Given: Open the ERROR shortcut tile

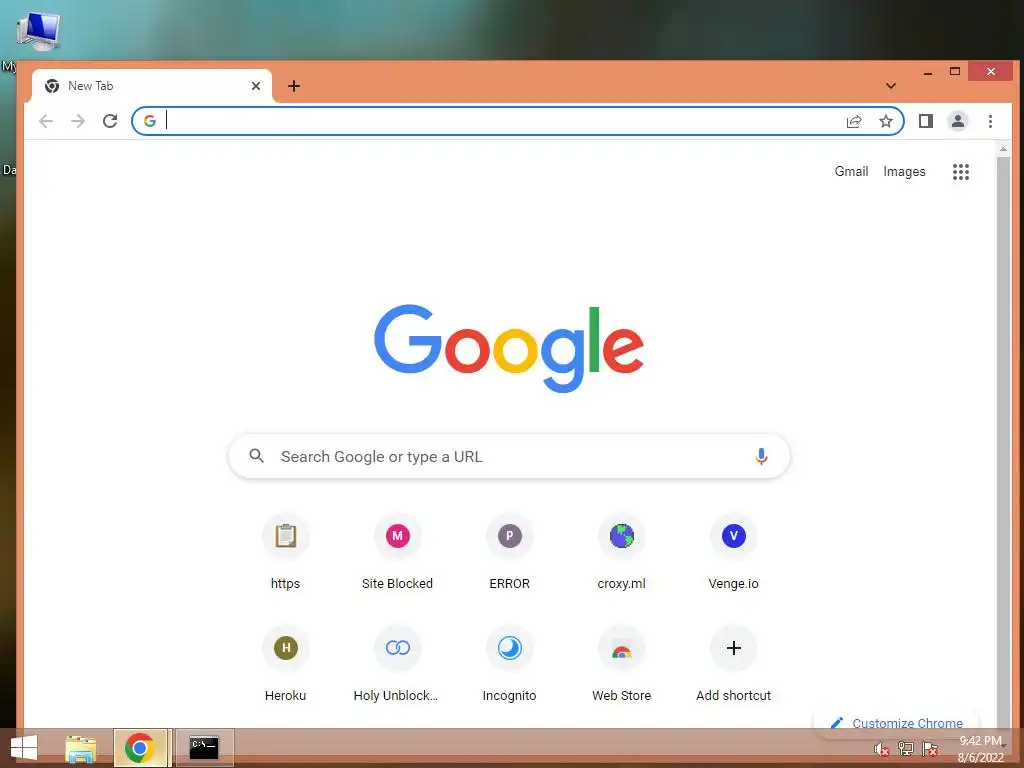Looking at the screenshot, I should click(x=509, y=552).
